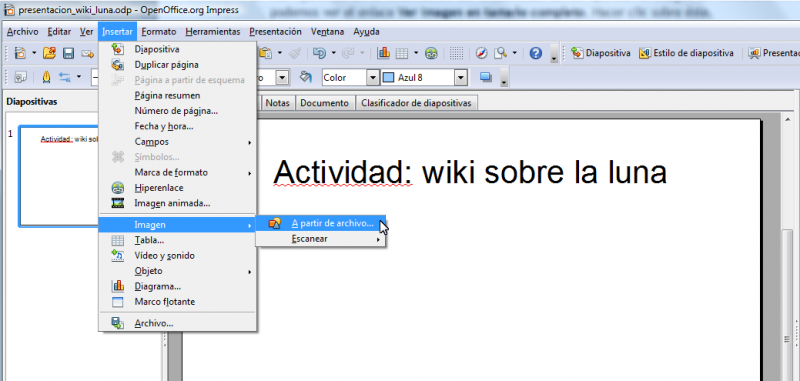The image size is (800, 381).
Task: Open the Azul 8 color dropdown
Action: click(461, 78)
